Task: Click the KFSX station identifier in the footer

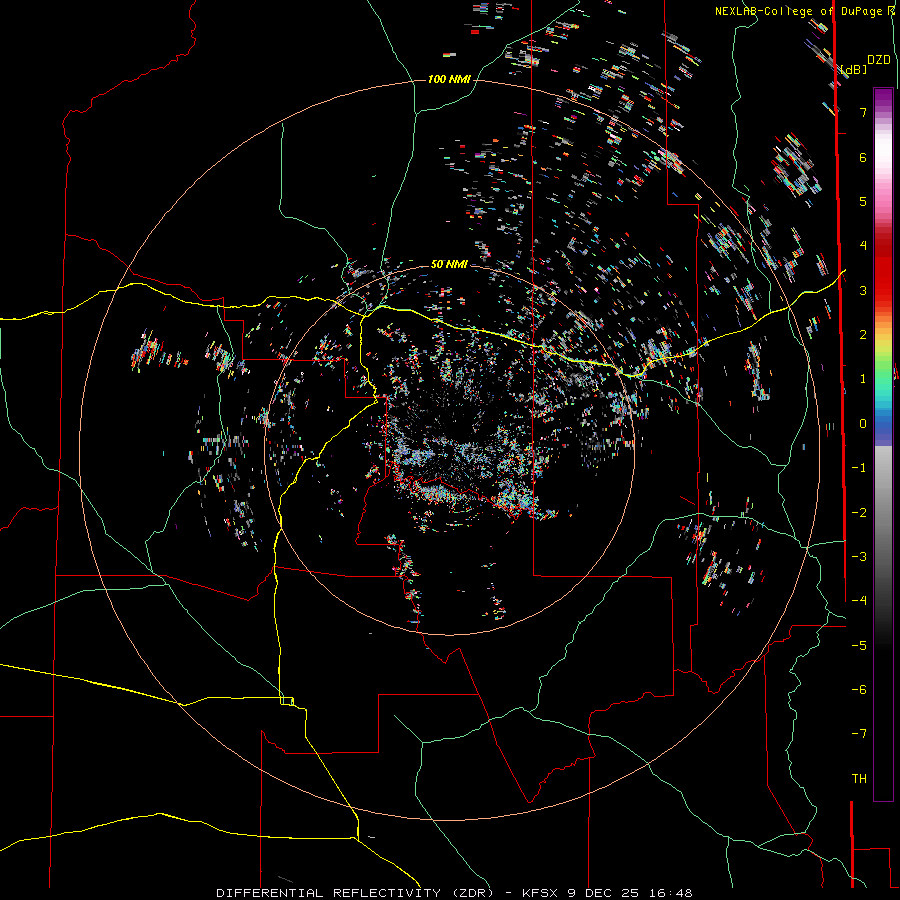Action: tap(542, 893)
